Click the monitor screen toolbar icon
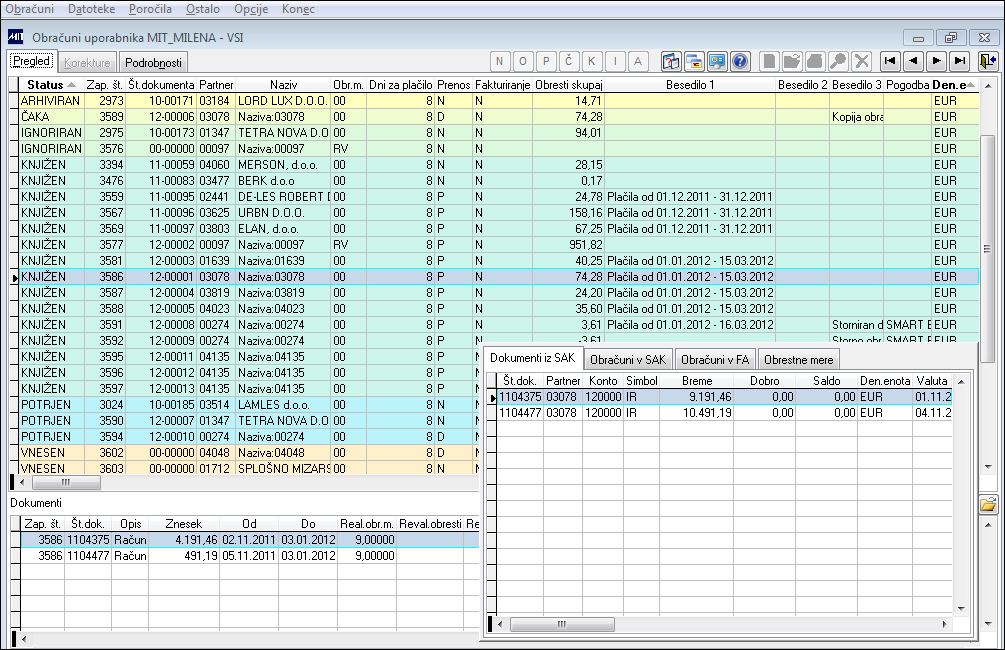Viewport: 1005px width, 650px height. [717, 62]
